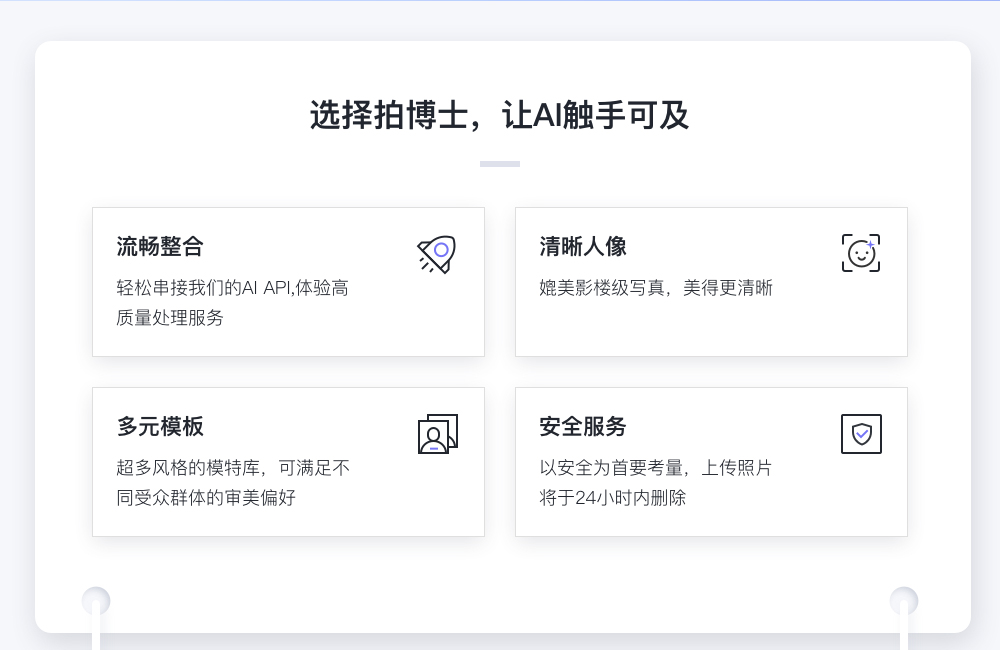Click the 超多风格的模特库 description text
Image resolution: width=1000 pixels, height=650 pixels.
233,468
